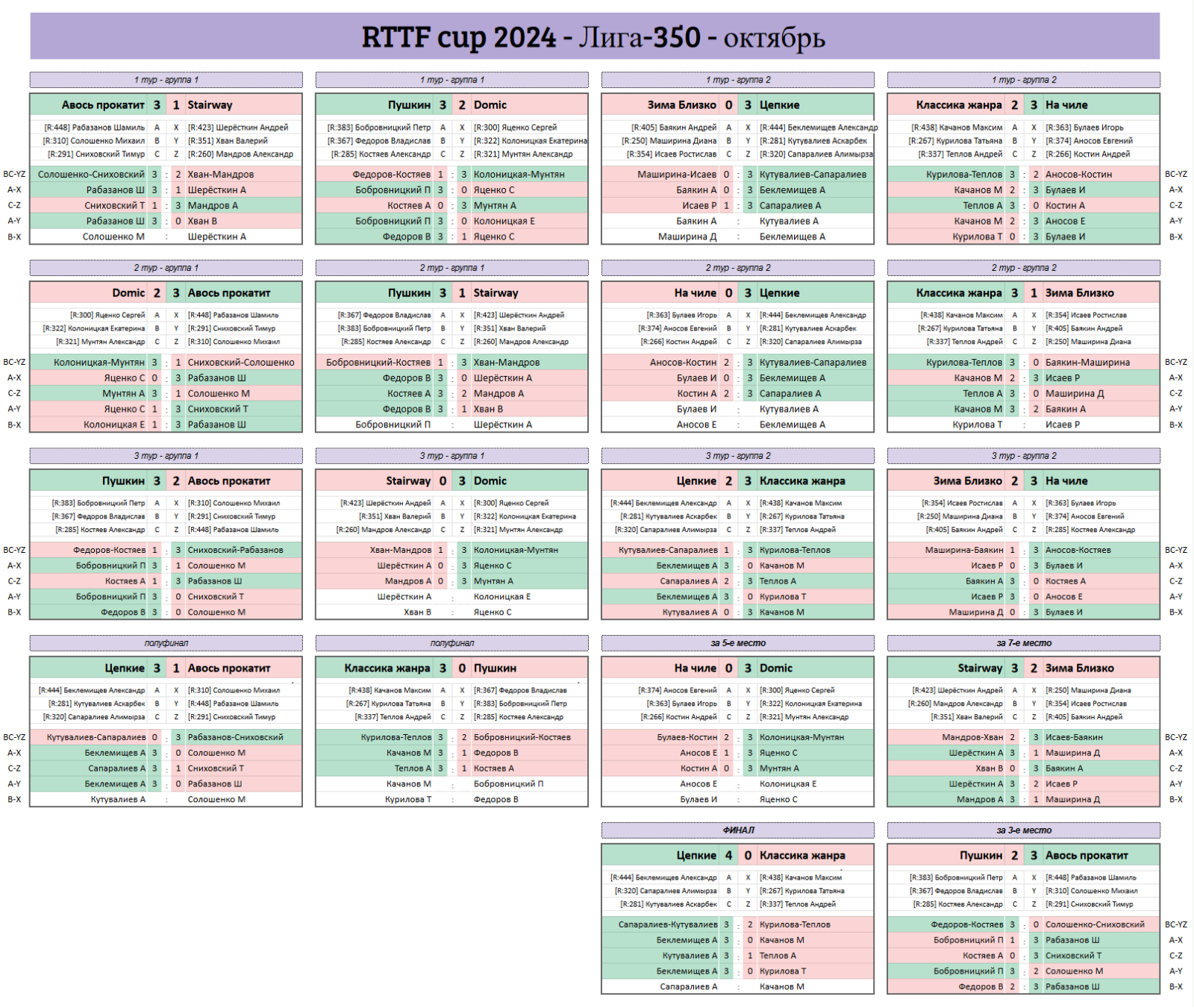This screenshot has width=1194, height=1008.
Task: Select the pair 'Мандров-Хван'
Action: pyautogui.click(x=972, y=737)
